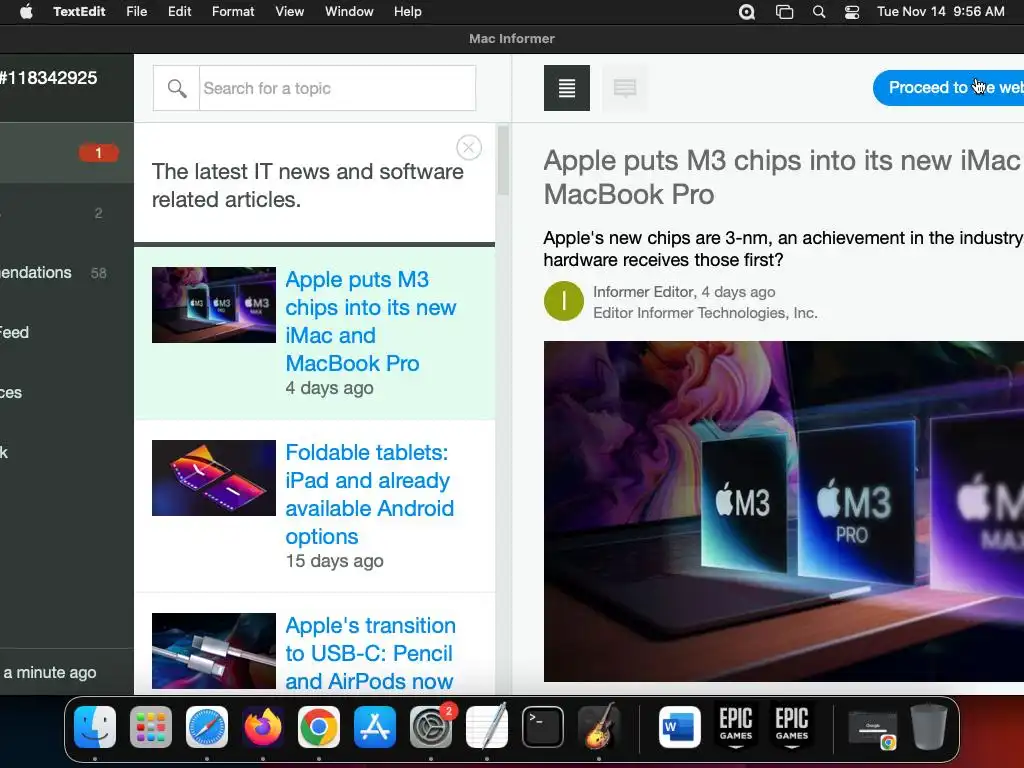Click Informer Editor avatar icon
Screen dimensions: 1024x768
564,301
